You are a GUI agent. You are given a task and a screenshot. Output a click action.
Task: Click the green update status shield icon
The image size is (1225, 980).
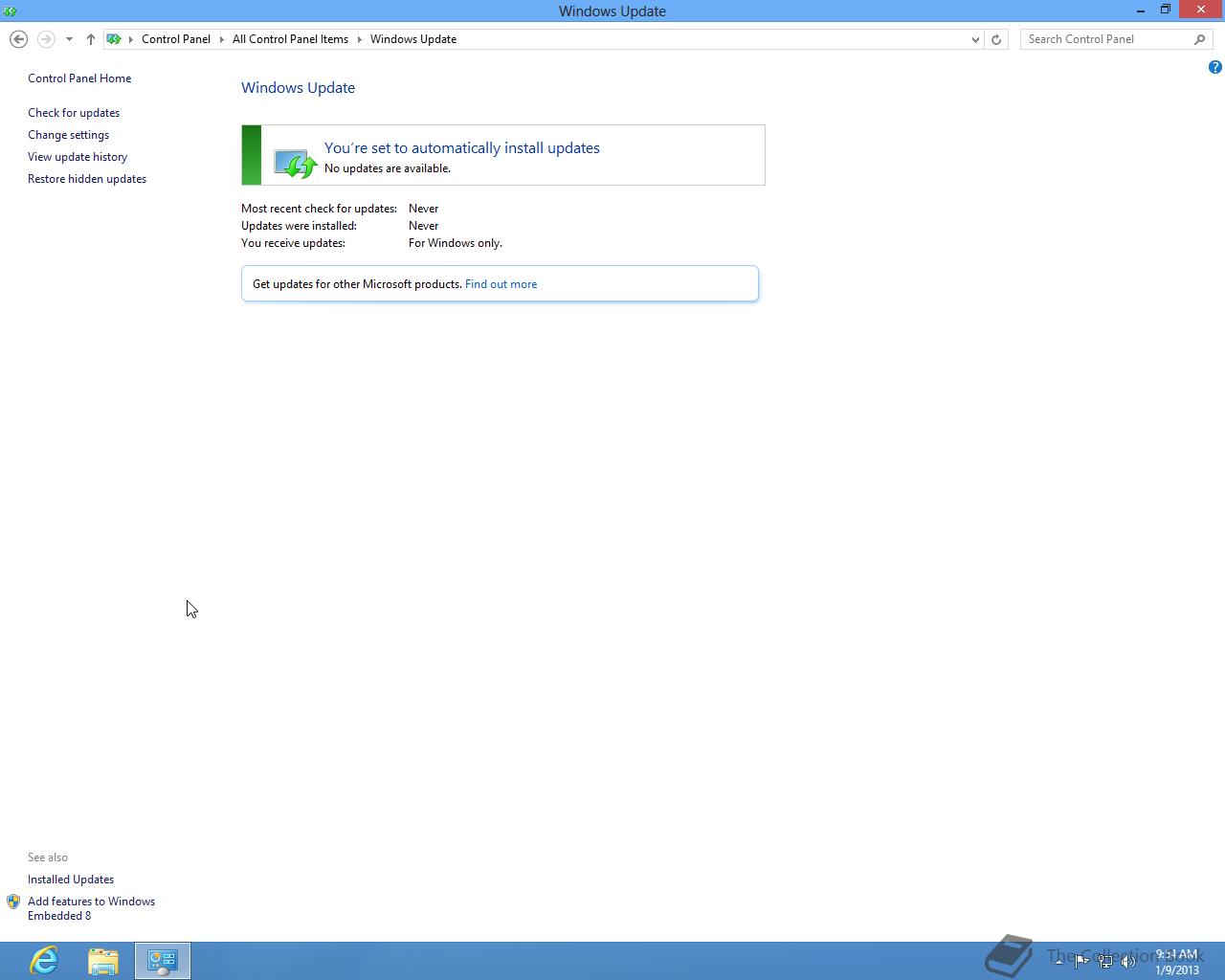coord(294,163)
